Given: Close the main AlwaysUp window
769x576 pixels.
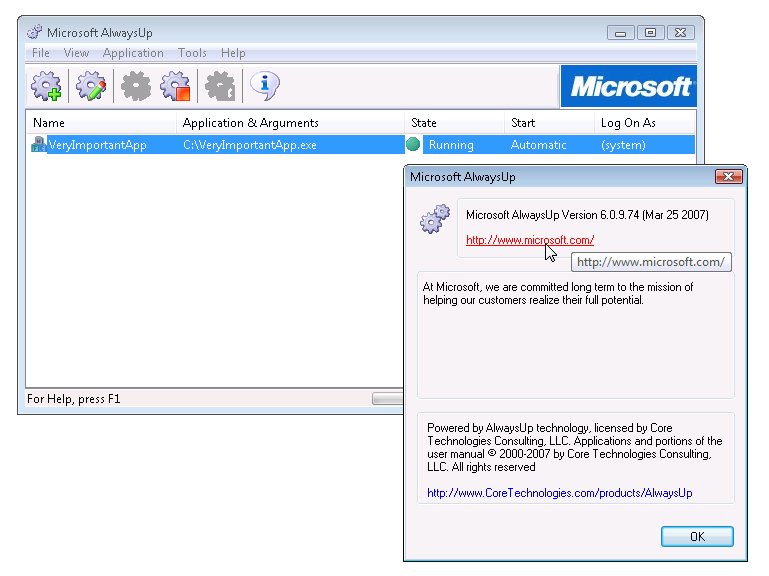Looking at the screenshot, I should click(681, 33).
